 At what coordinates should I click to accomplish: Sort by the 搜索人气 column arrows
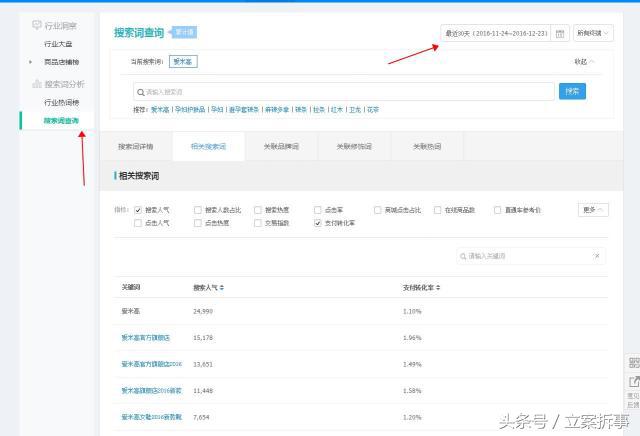222,287
